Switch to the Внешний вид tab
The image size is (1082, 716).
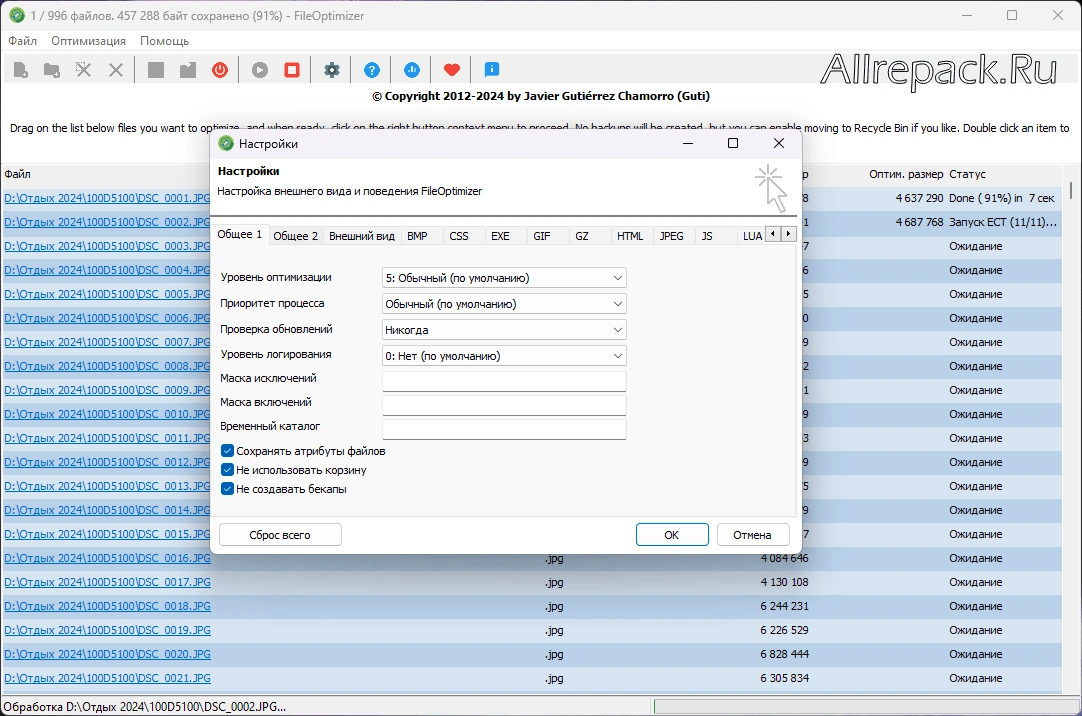[x=362, y=236]
